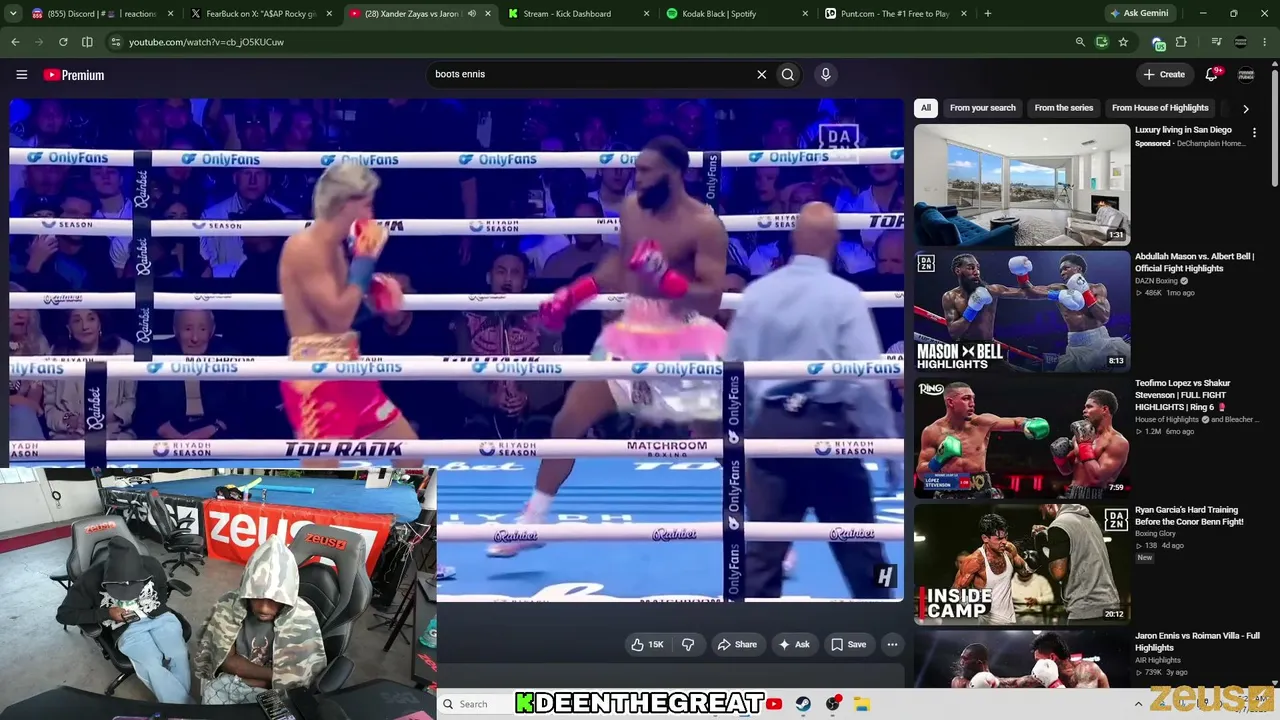
Task: Go to YouTube Premium home logo
Action: point(74,75)
